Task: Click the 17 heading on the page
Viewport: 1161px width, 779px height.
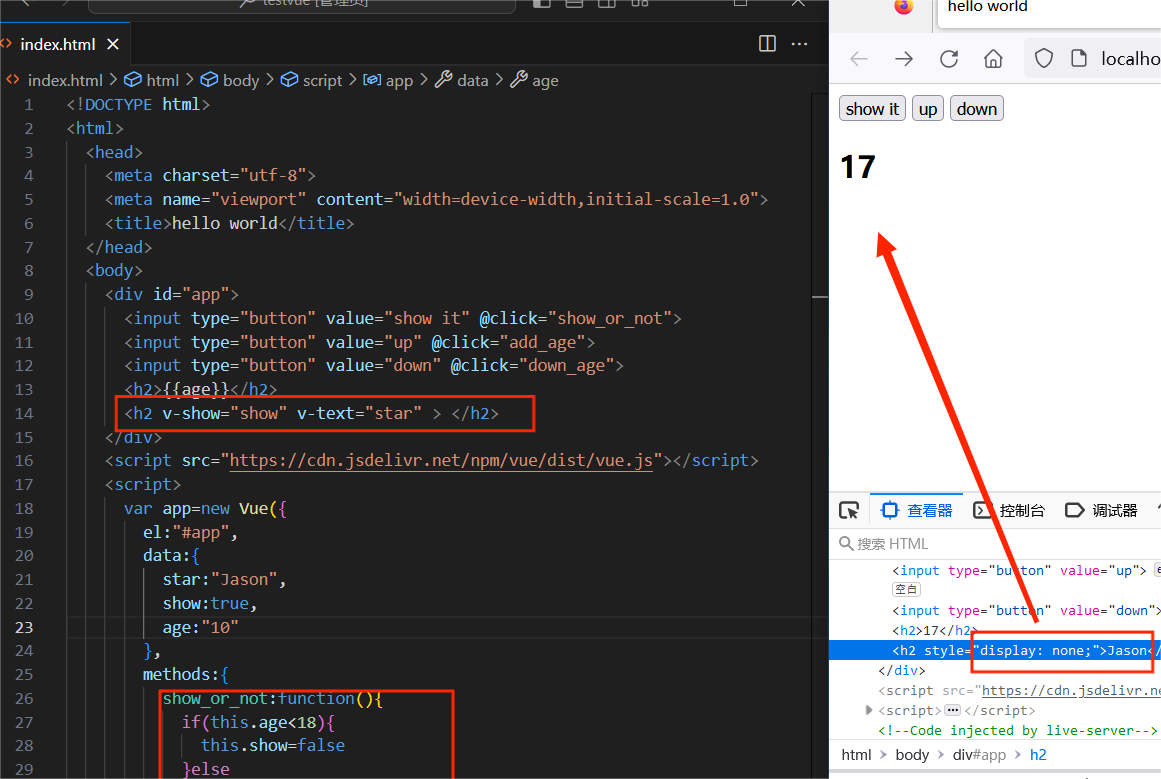Action: [x=858, y=167]
